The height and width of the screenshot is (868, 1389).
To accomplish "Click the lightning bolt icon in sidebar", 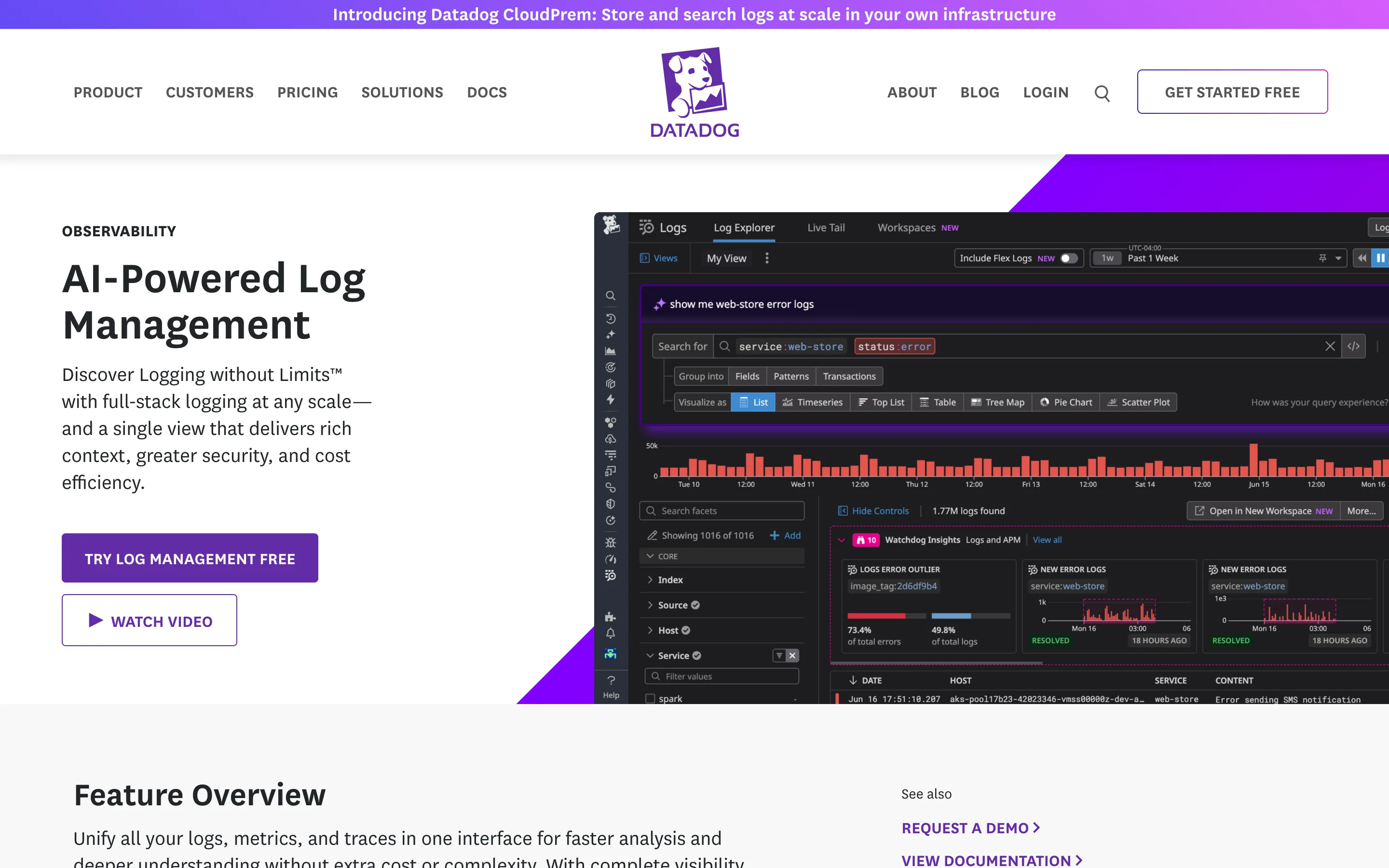I will (x=611, y=400).
